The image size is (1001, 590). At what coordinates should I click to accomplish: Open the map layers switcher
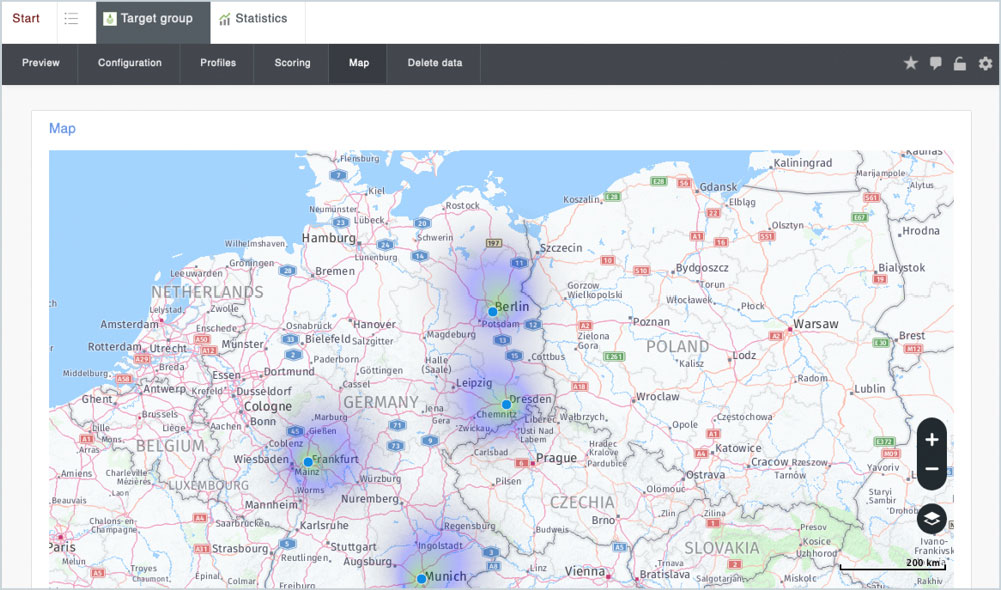click(x=931, y=517)
